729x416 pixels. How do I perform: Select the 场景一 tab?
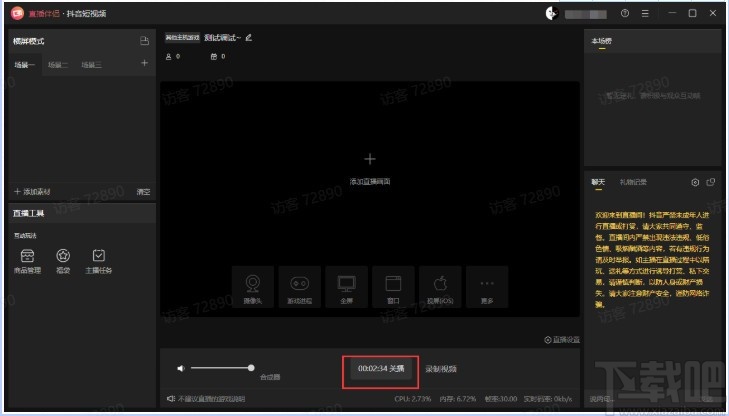click(x=25, y=65)
